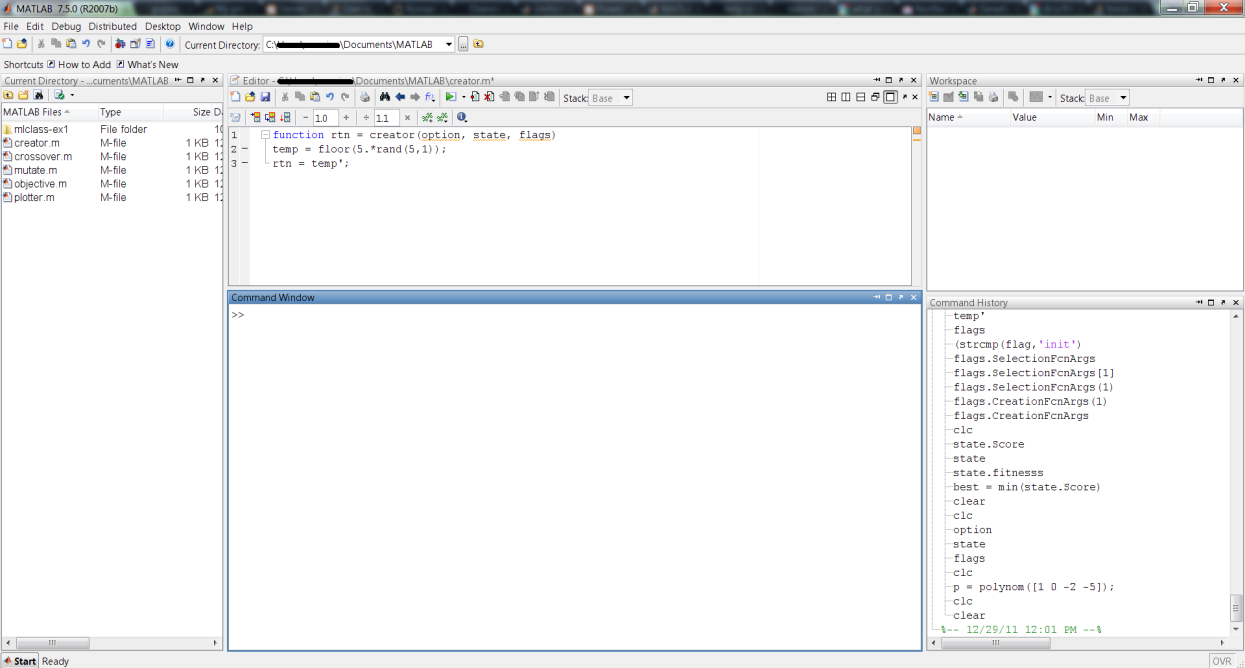Open the Current Directory path dropdown
1245x668 pixels.
click(448, 44)
